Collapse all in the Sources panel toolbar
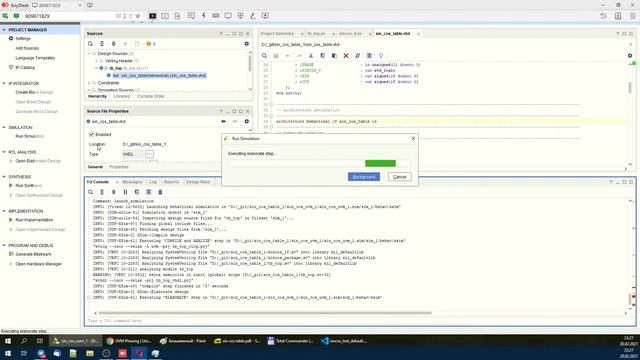Image resolution: width=640 pixels, height=360 pixels. tap(102, 44)
